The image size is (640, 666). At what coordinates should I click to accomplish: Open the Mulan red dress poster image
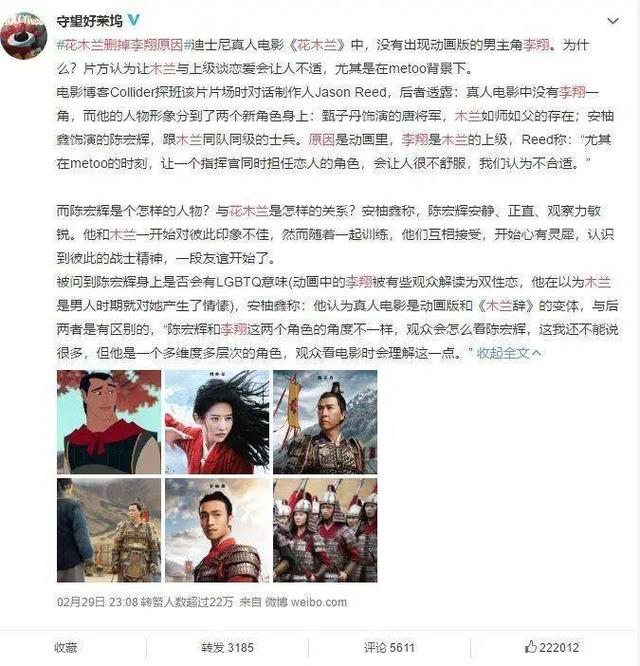[217, 422]
